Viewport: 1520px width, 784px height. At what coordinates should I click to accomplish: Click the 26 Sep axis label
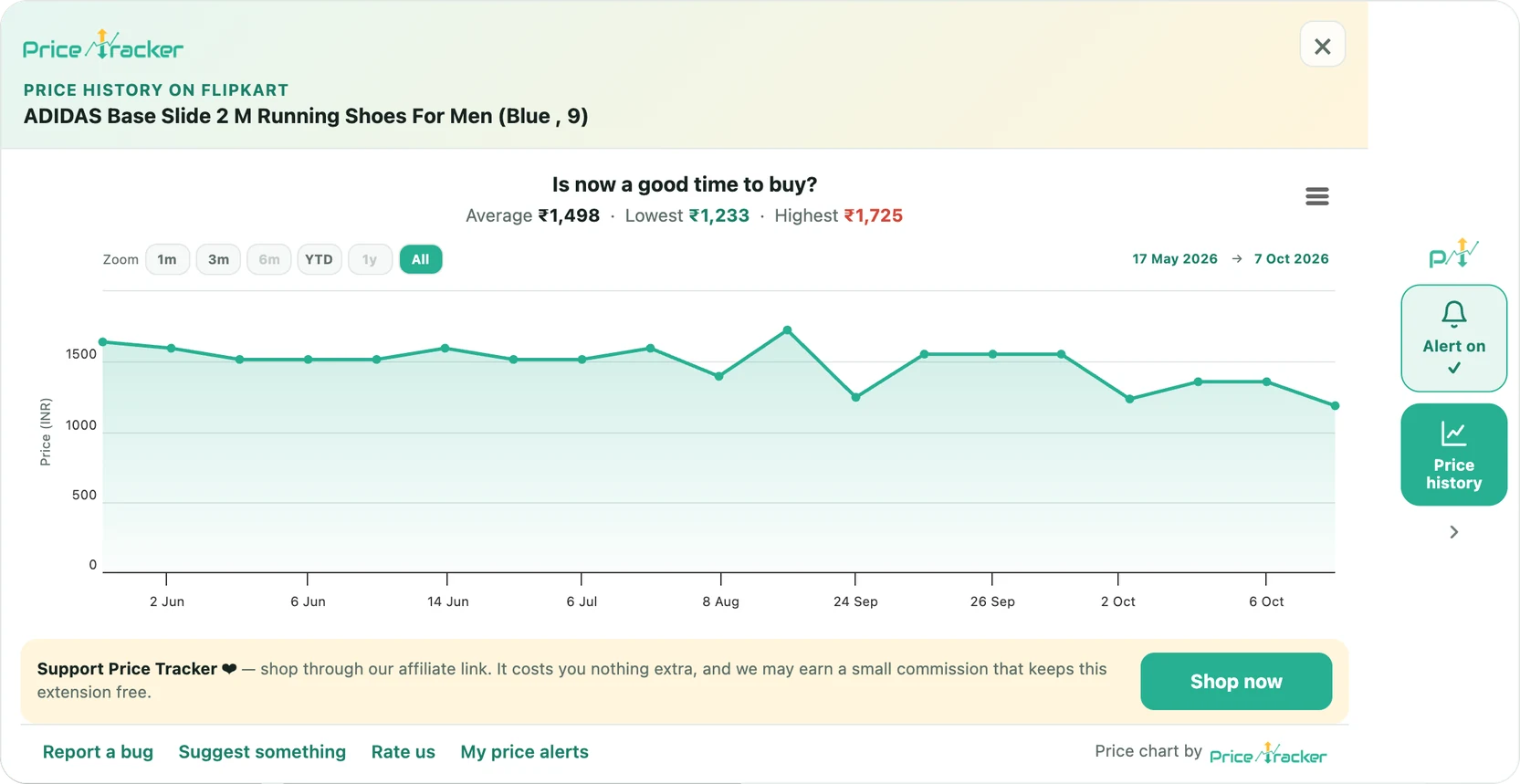[x=992, y=601]
